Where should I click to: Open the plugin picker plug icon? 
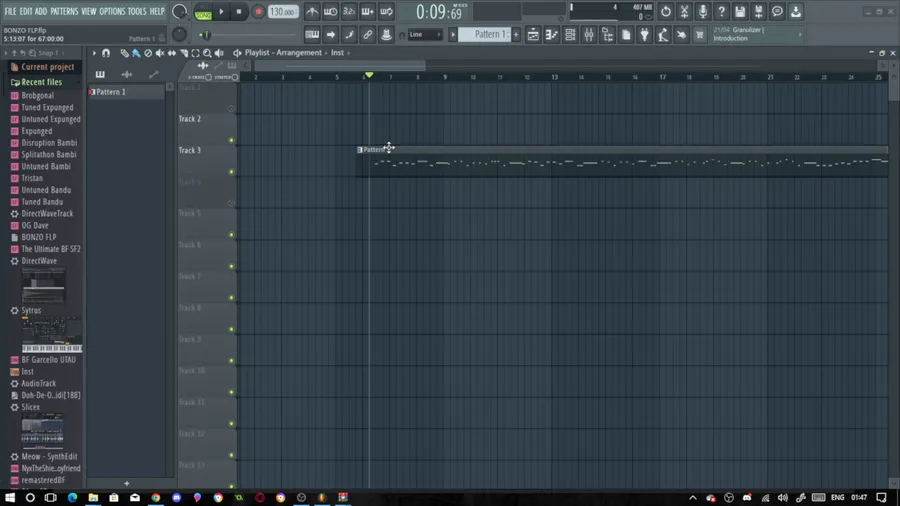pyautogui.click(x=645, y=34)
